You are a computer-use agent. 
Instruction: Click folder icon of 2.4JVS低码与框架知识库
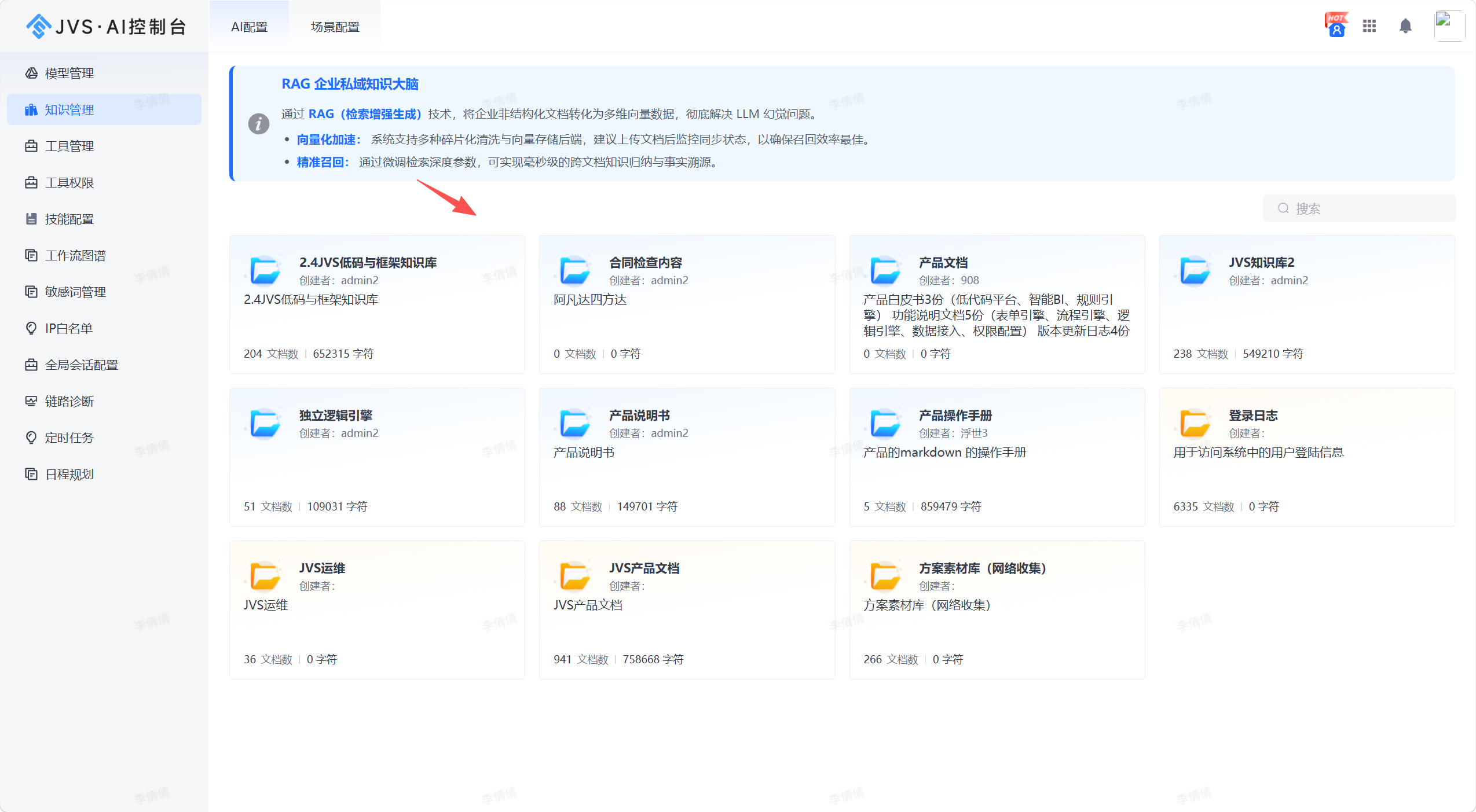click(x=265, y=270)
